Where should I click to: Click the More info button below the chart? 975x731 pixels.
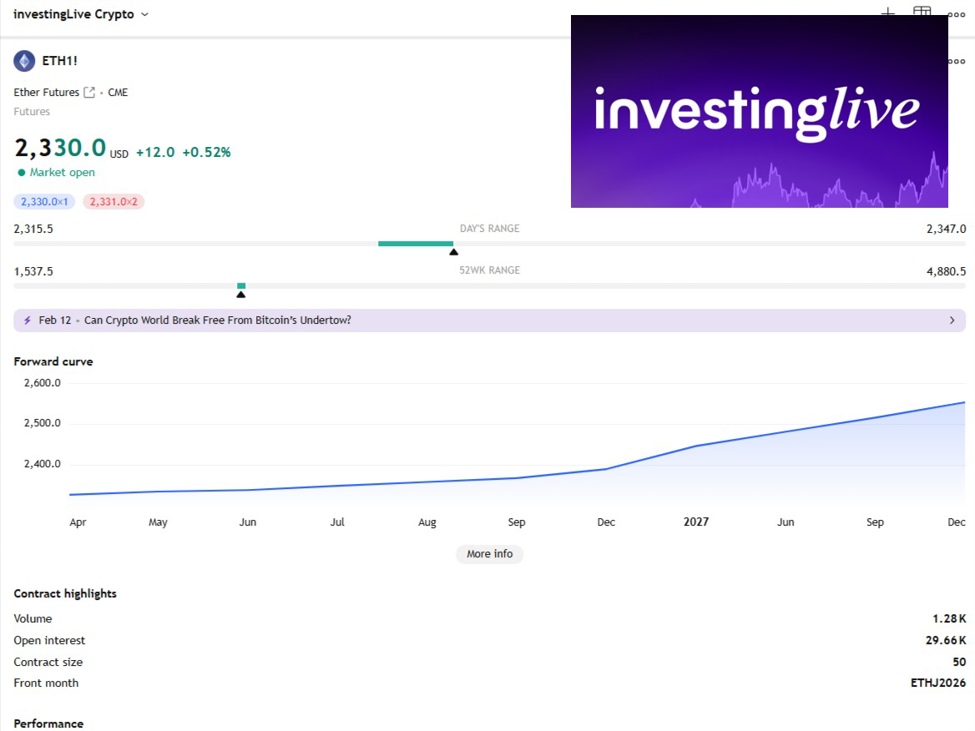pyautogui.click(x=489, y=554)
